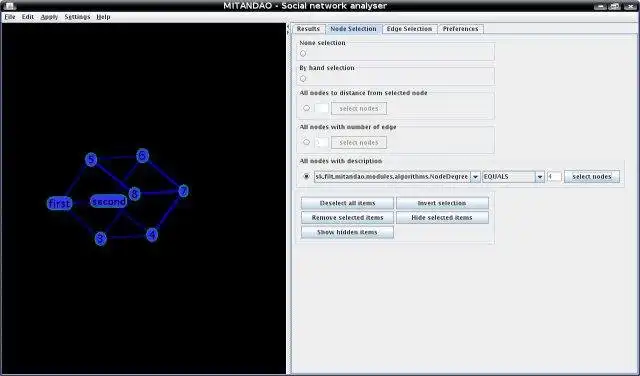This screenshot has width=640, height=376.
Task: Open the Edit menu
Action: pyautogui.click(x=28, y=17)
